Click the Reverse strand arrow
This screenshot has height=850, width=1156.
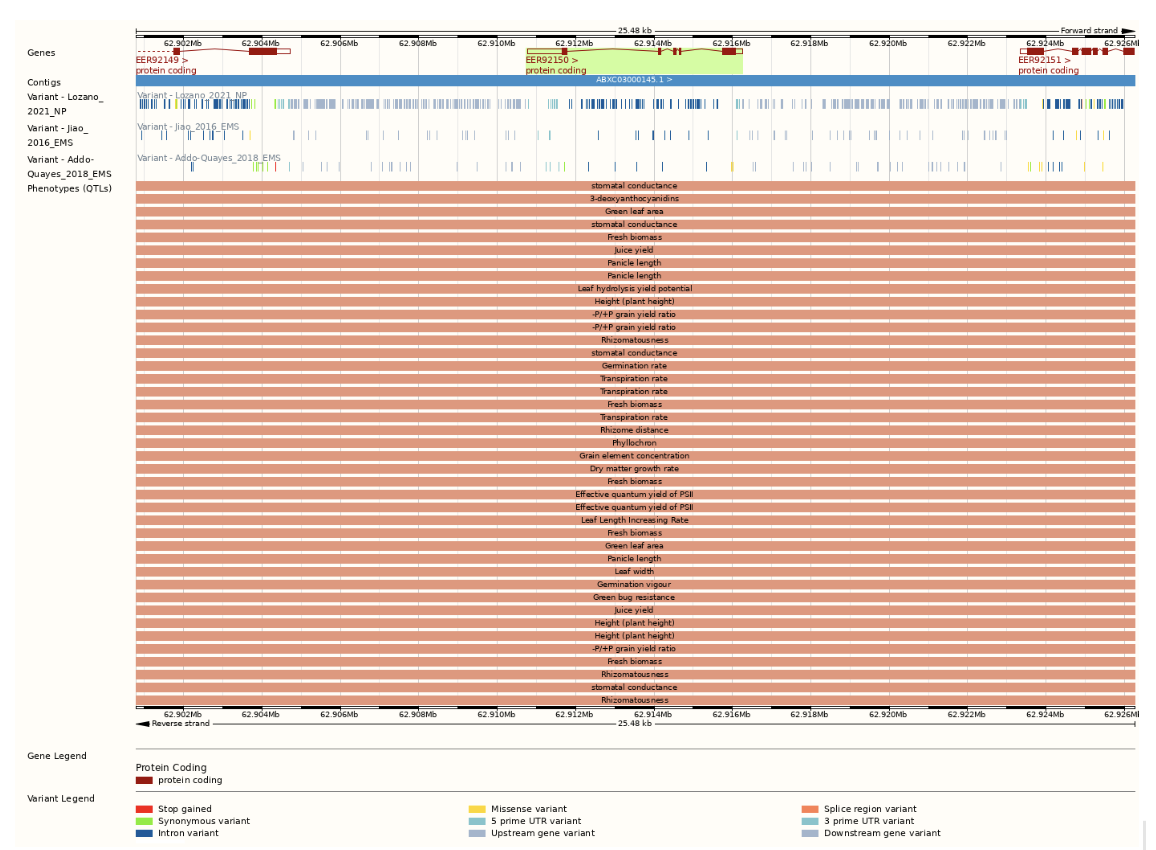pos(141,723)
